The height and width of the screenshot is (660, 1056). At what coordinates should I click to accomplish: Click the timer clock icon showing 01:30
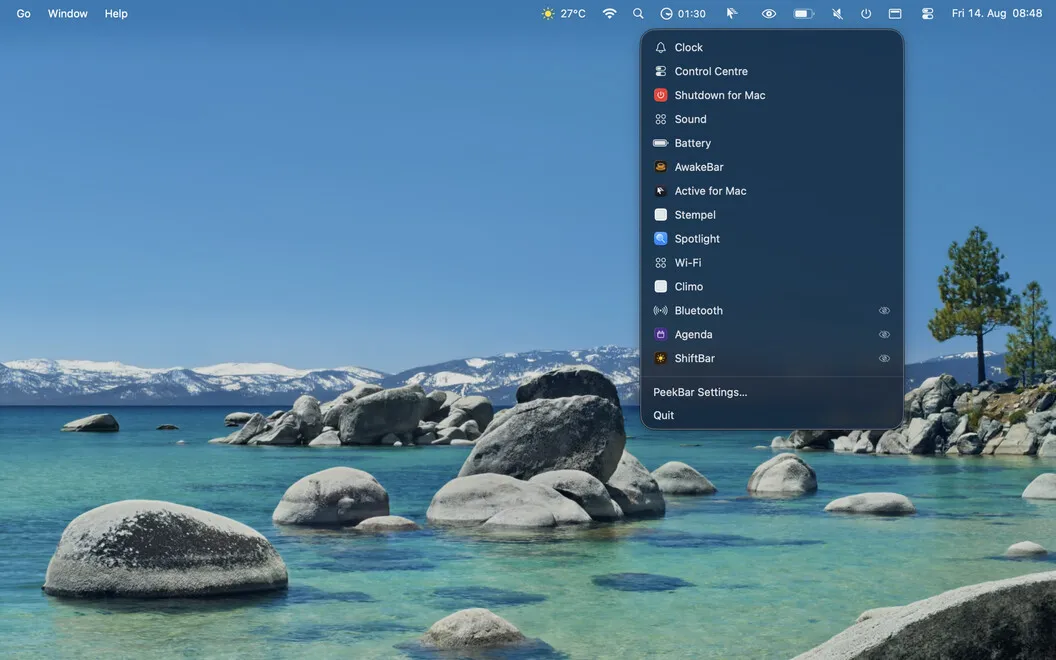tap(666, 13)
